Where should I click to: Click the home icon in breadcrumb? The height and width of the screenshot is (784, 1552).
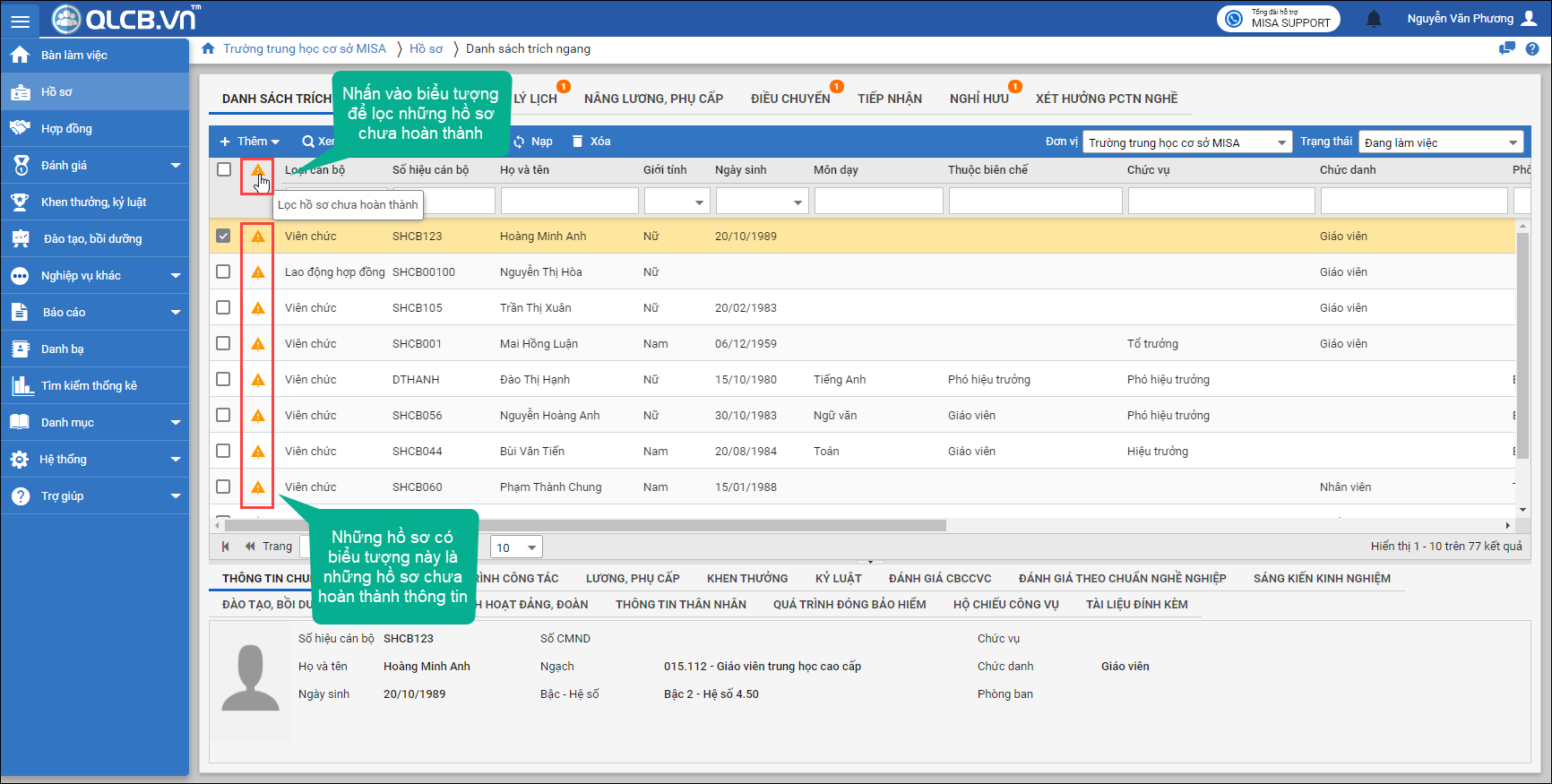[208, 48]
